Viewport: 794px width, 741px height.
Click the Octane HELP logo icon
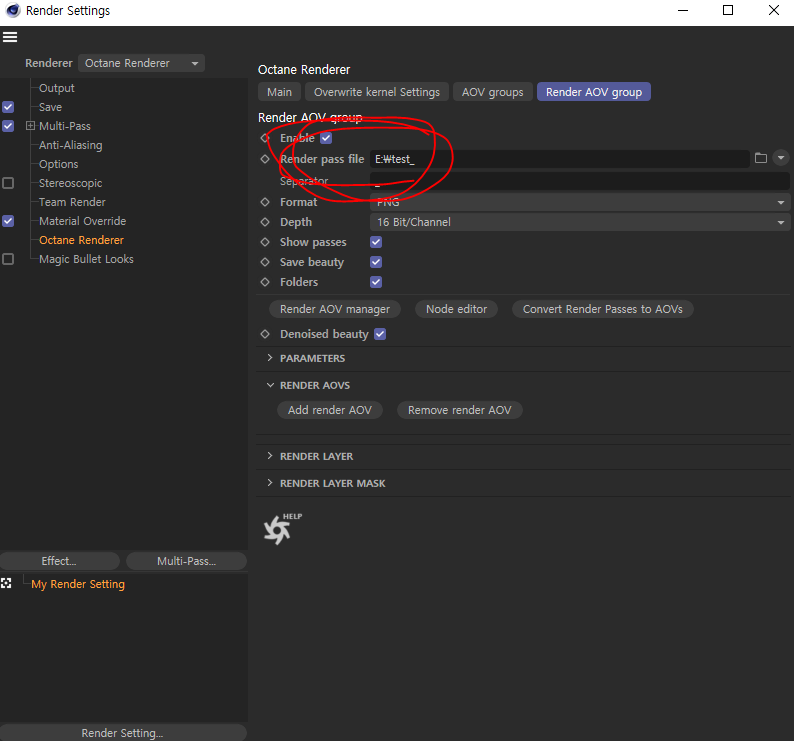pos(282,529)
